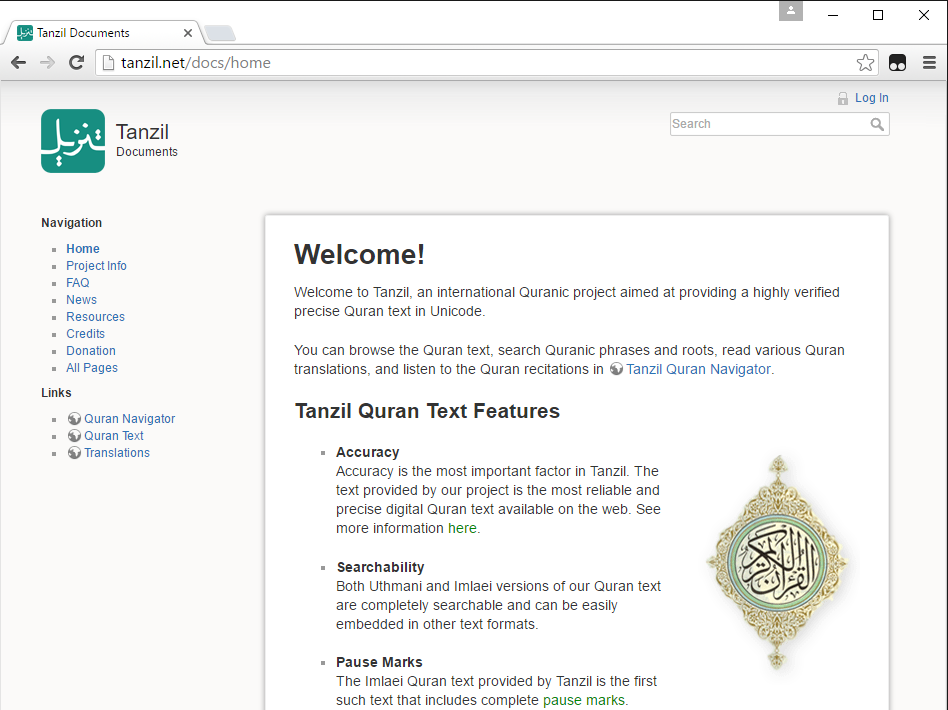
Task: Click the Tanzil Quran Text Features heading
Action: 427,411
